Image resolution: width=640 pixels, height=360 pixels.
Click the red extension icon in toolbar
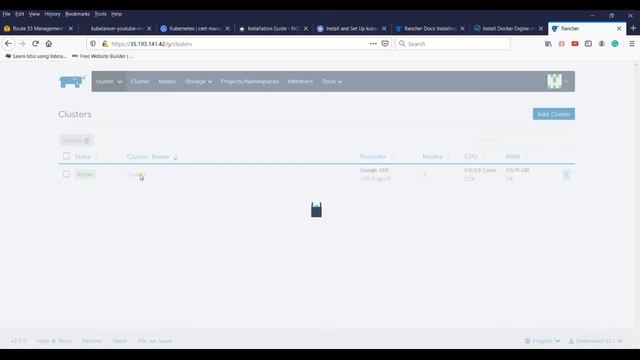tap(575, 44)
